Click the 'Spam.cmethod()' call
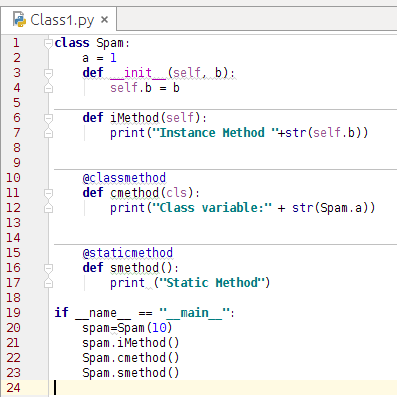Viewport: 397px width, 397px height. coord(131,358)
